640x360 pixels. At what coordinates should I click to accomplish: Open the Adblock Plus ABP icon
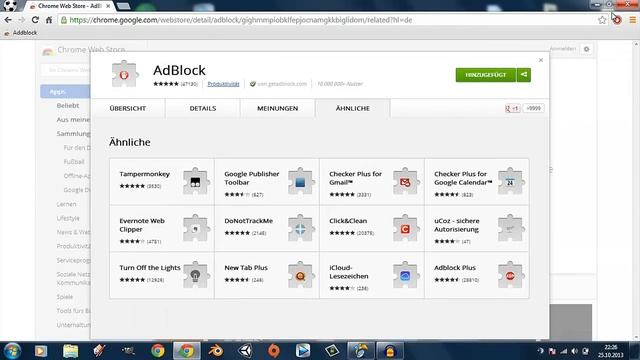511,275
